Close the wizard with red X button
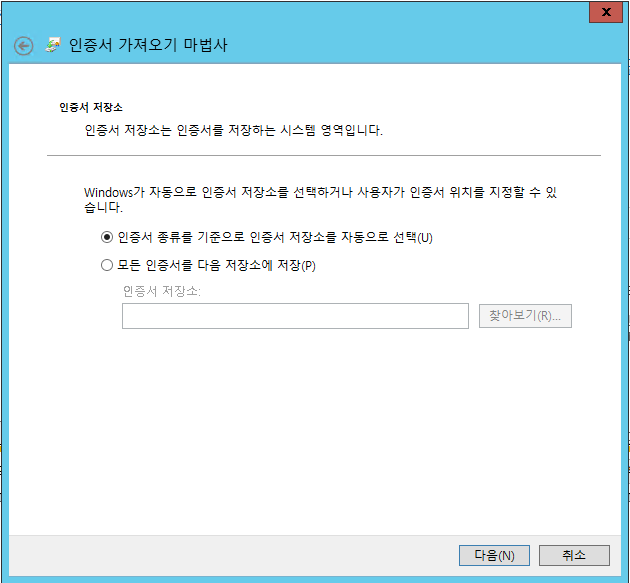Screen dimensions: 630x583 coord(606,12)
